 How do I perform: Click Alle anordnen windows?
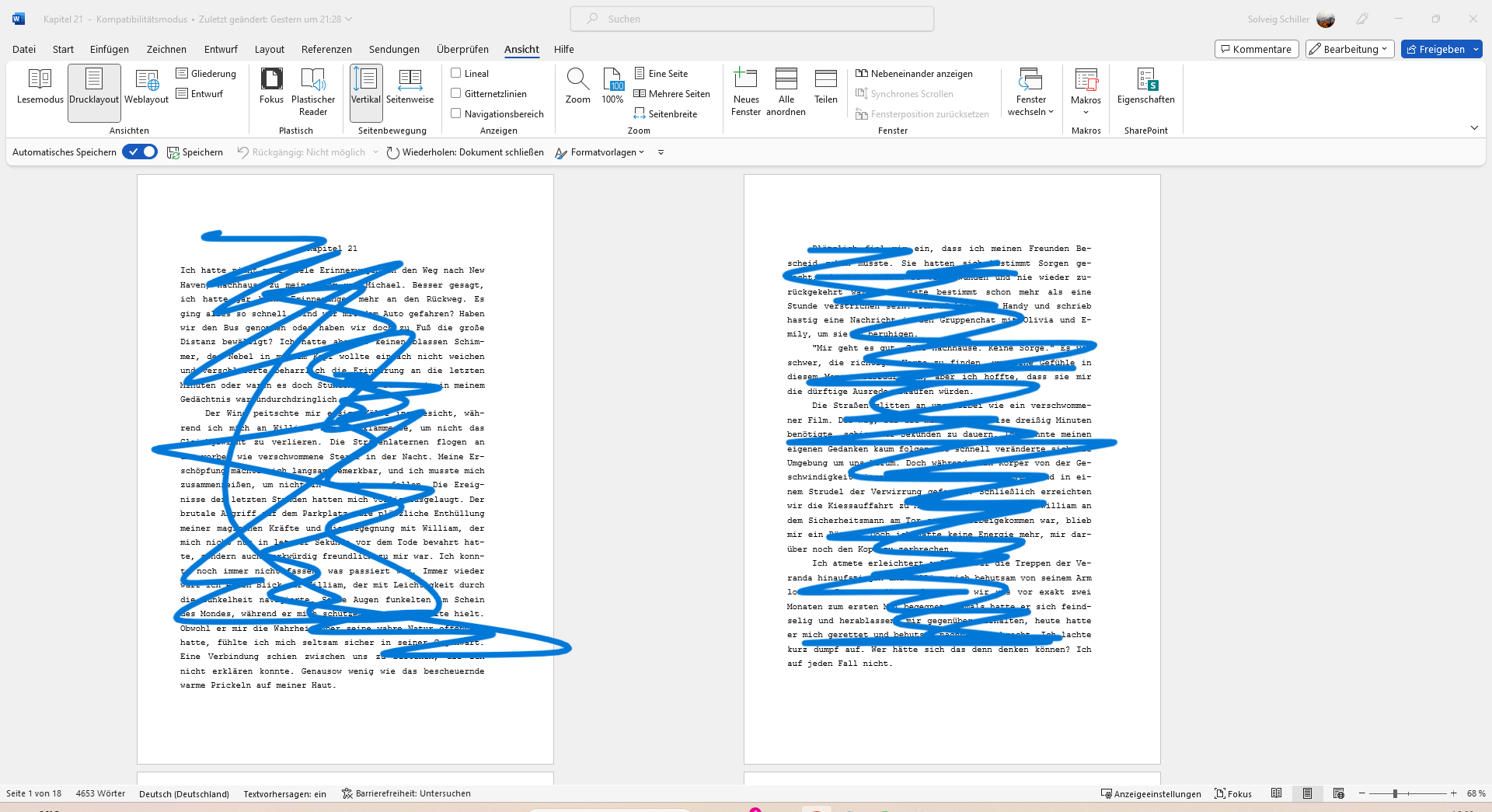pyautogui.click(x=786, y=92)
